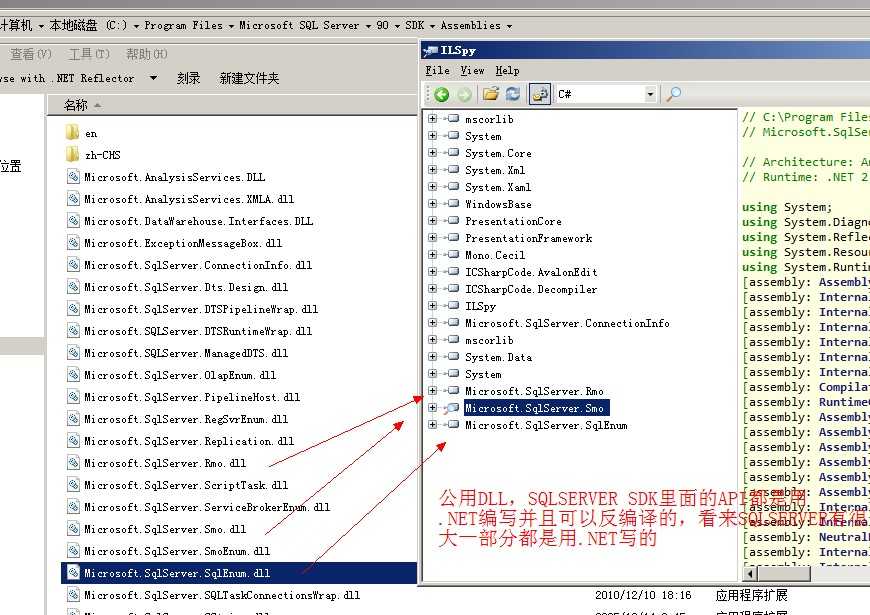Select the Microsoft.SqlServer.SmoEnum.dll file
This screenshot has height=615, width=870.
click(177, 551)
